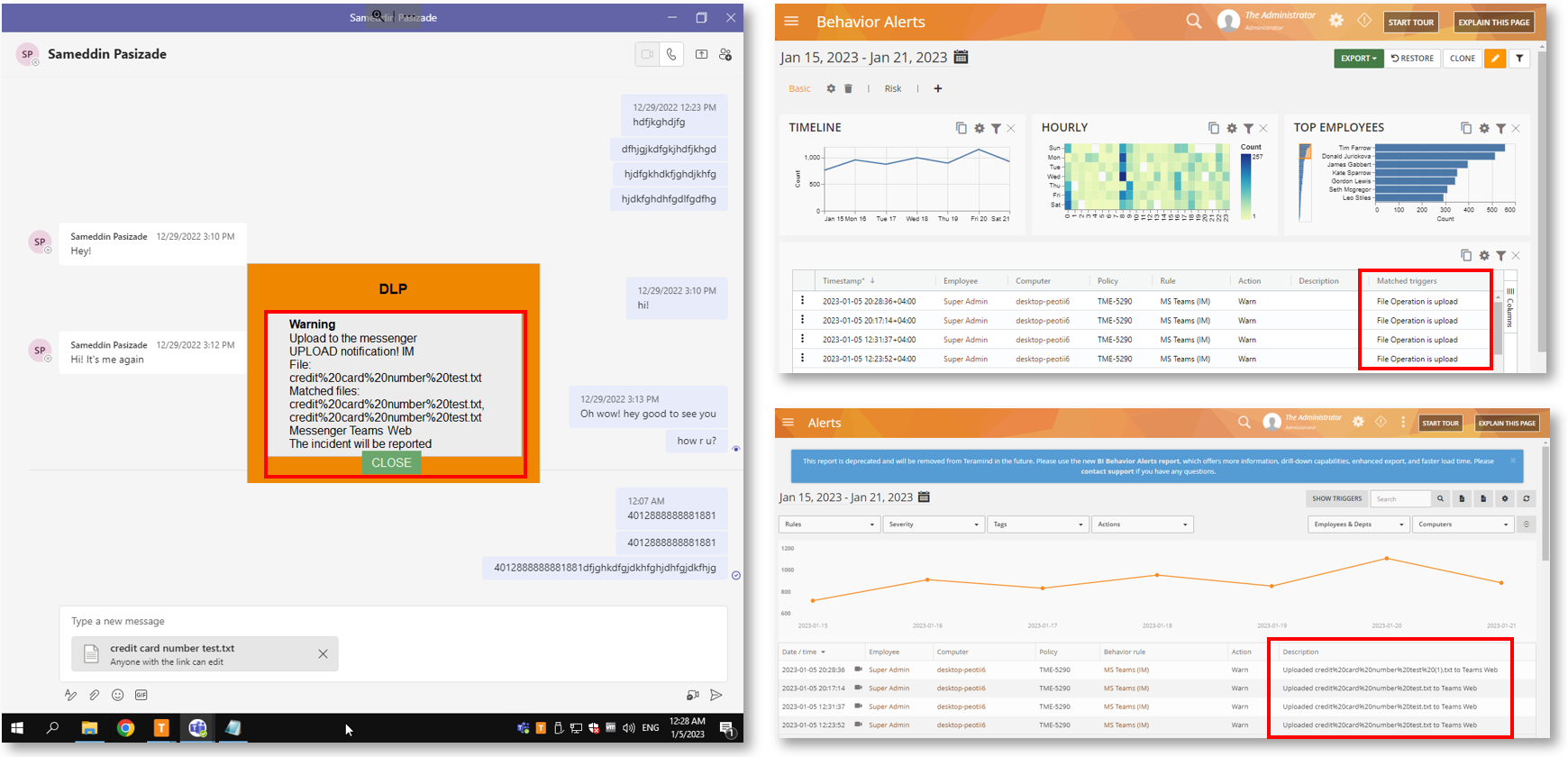Open row menu for 2023-01-05 20:28:36+04:00
This screenshot has width=1568, height=757.
click(802, 301)
